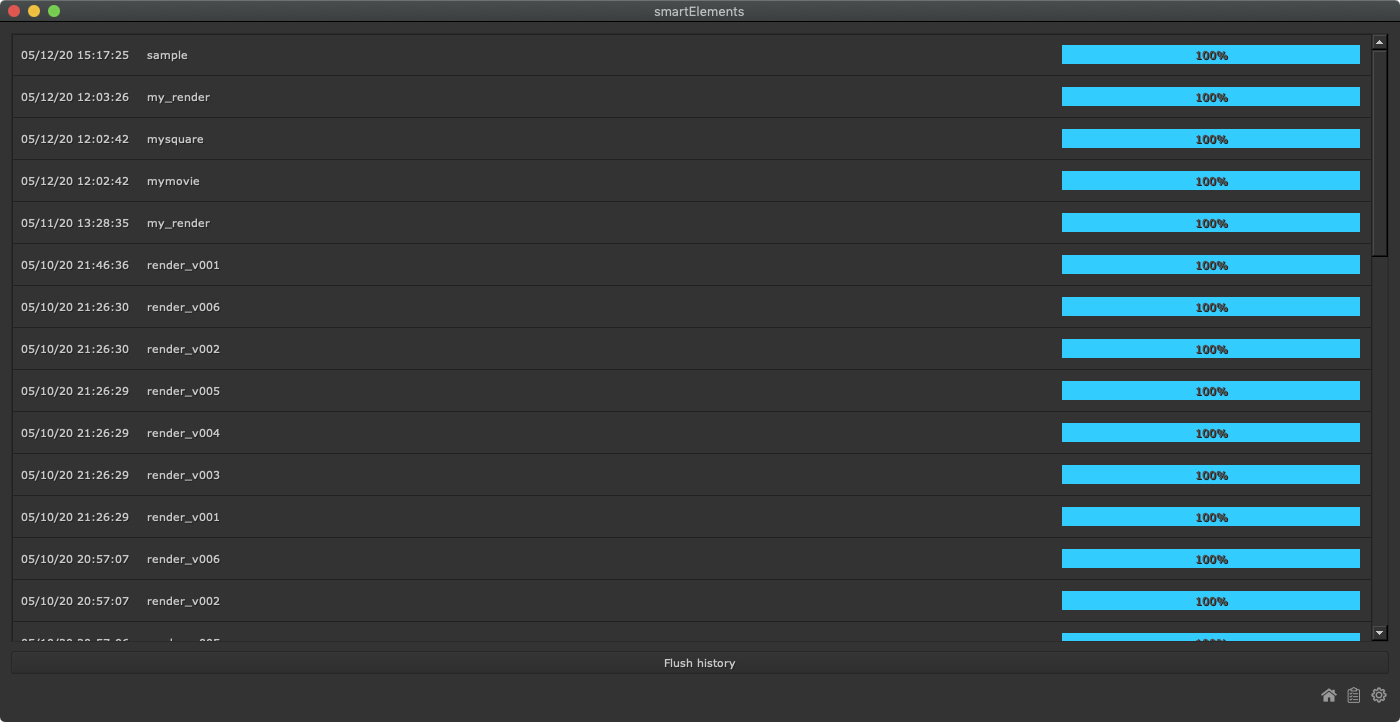Select the render_v003 history entry
The height and width of the screenshot is (722, 1400).
click(183, 475)
